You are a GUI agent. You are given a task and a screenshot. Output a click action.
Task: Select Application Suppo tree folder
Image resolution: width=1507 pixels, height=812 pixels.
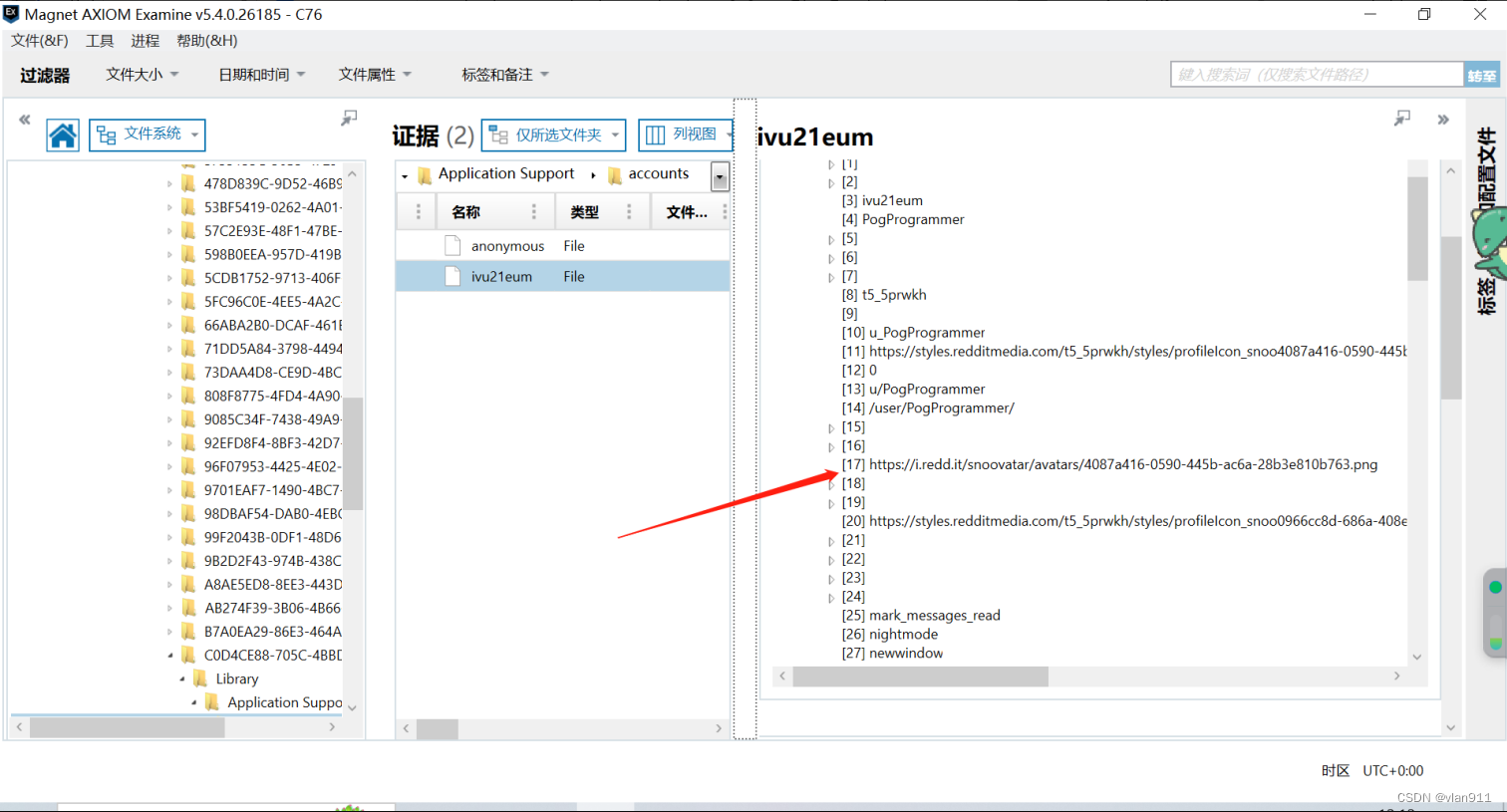tap(284, 702)
